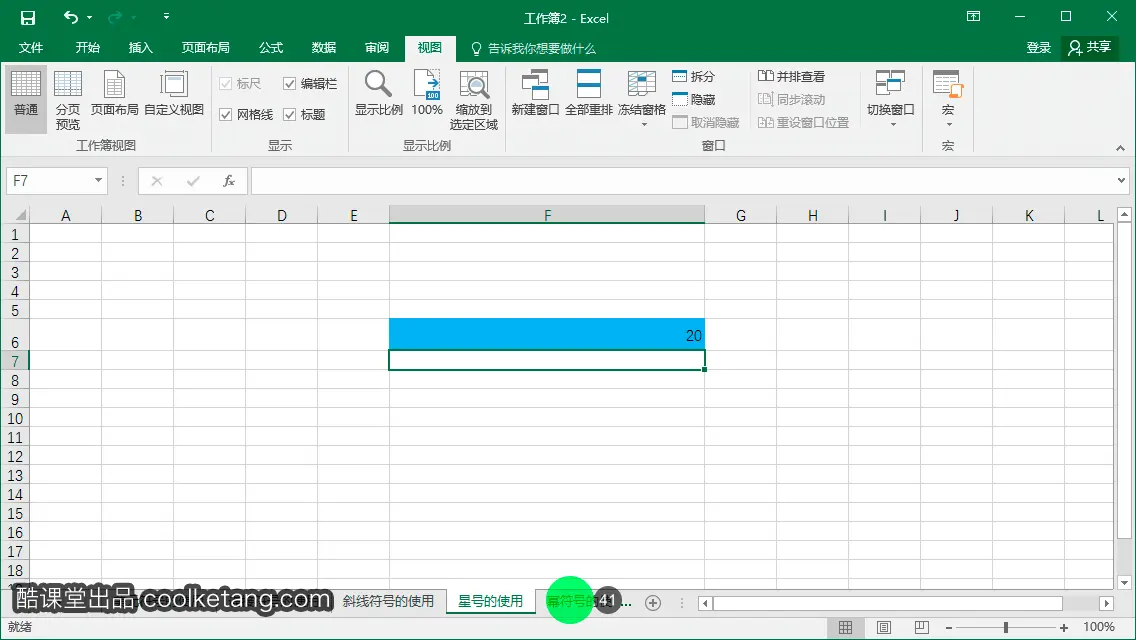Expand the Macros (宏) dropdown
The width and height of the screenshot is (1136, 640).
tap(948, 125)
